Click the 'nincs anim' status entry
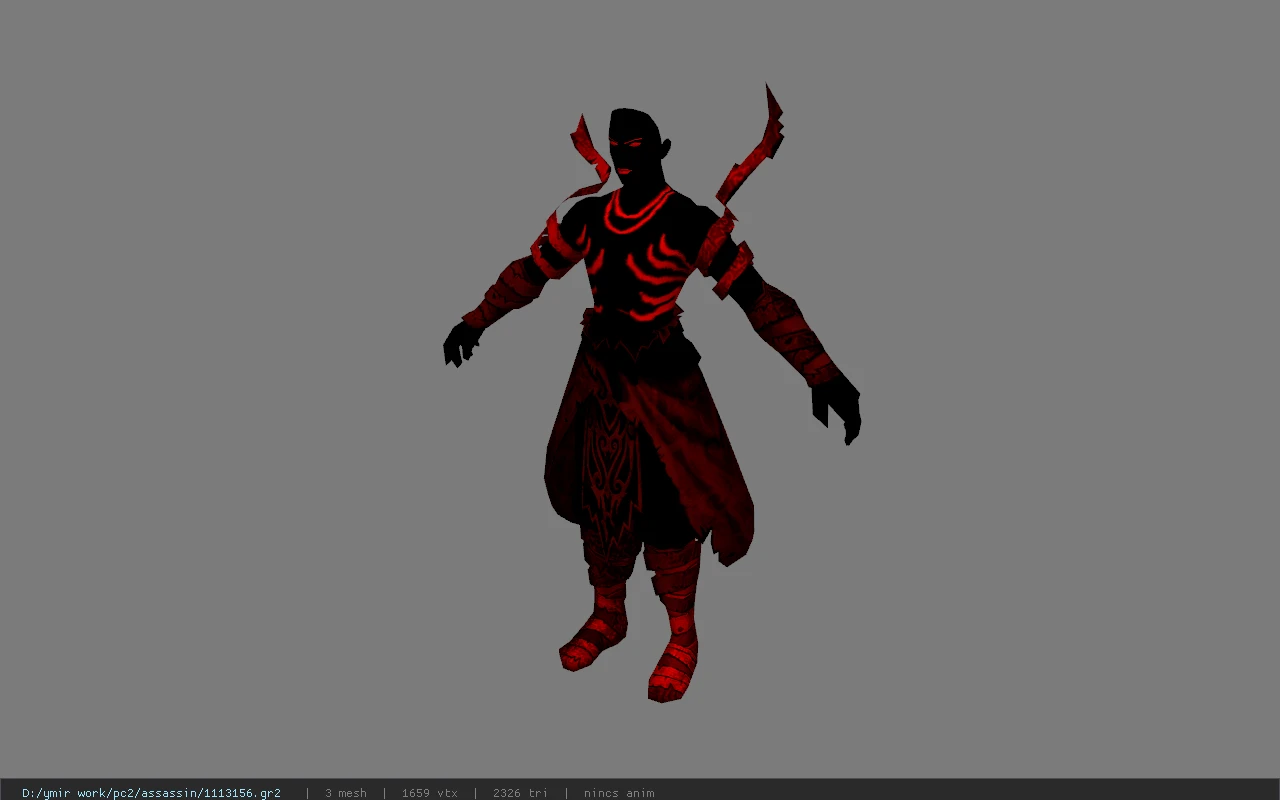This screenshot has width=1280, height=800. pos(619,793)
